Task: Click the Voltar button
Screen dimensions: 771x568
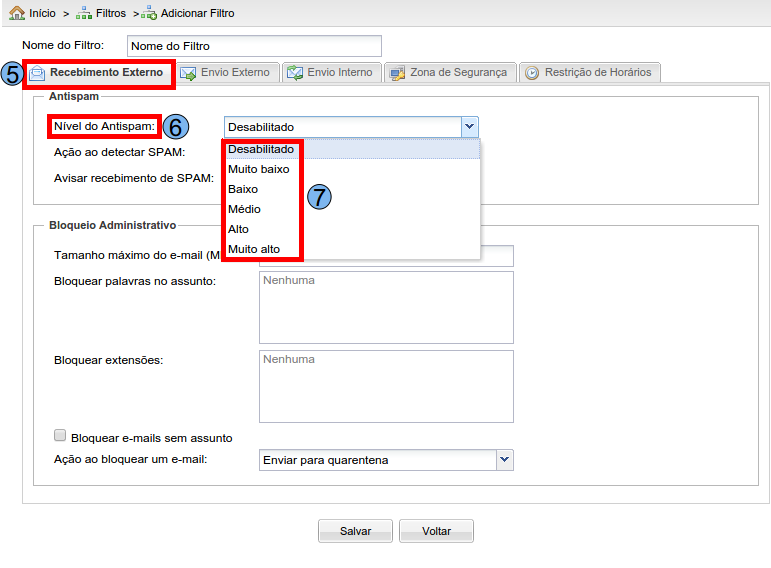Action: point(436,531)
